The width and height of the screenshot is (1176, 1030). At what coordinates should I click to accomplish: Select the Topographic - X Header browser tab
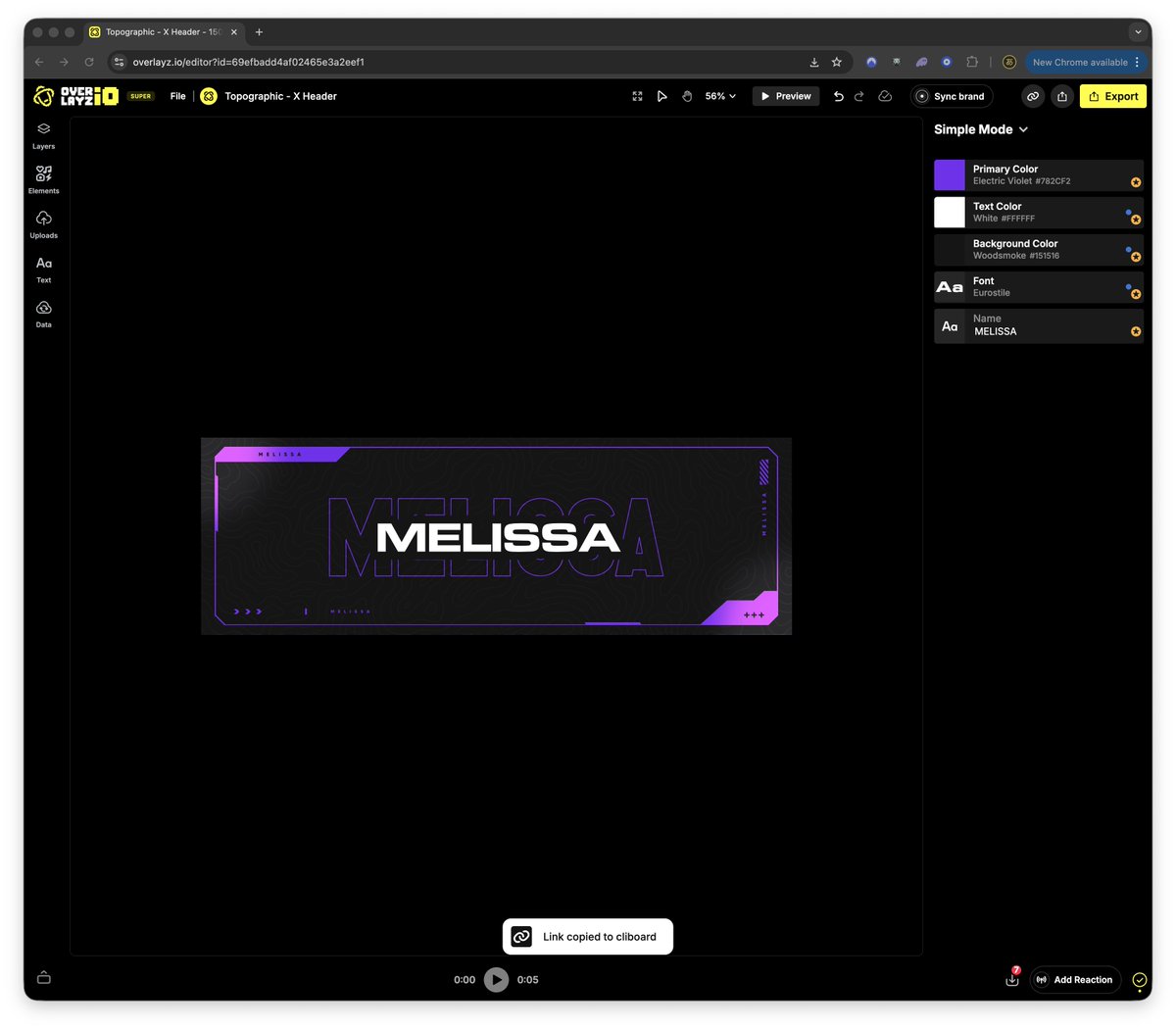(163, 31)
